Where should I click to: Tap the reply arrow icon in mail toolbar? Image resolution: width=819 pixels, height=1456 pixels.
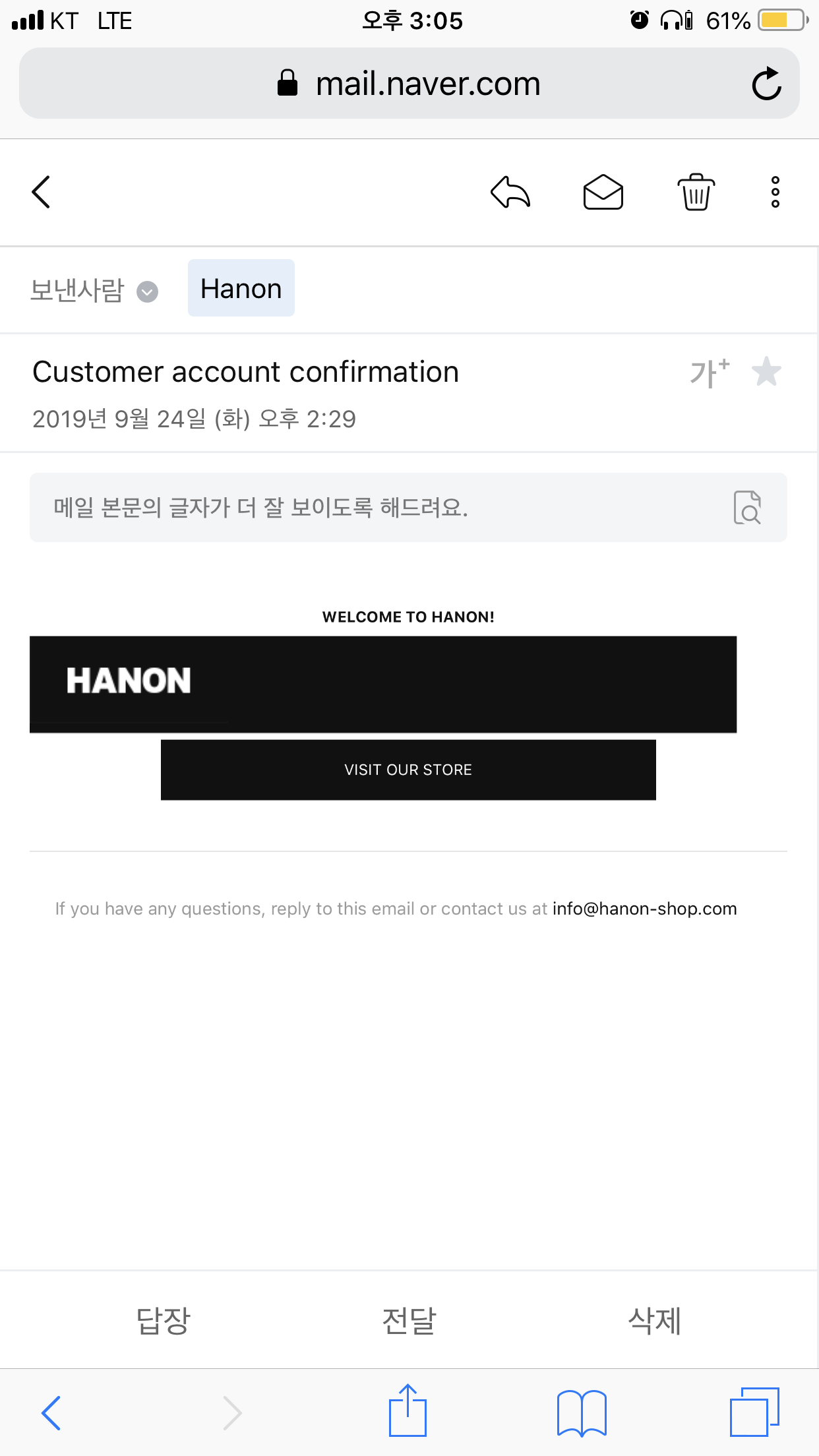click(510, 192)
